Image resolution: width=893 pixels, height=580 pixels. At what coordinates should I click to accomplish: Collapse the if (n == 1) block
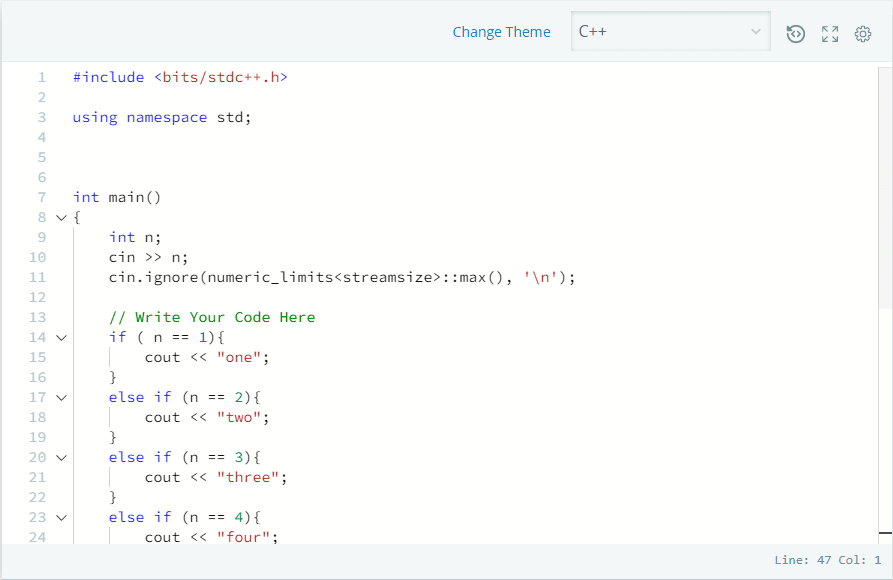coord(61,337)
